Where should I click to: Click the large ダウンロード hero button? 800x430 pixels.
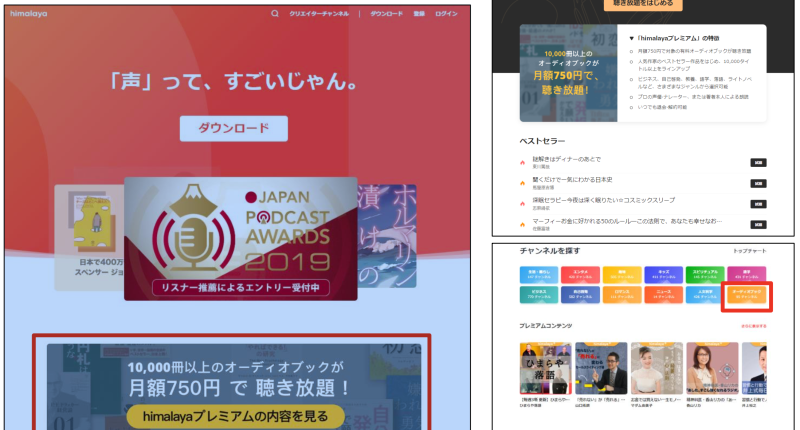[x=234, y=128]
